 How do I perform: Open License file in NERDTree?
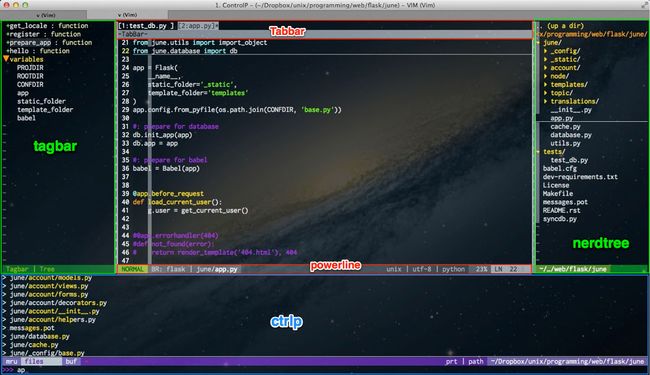[556, 185]
